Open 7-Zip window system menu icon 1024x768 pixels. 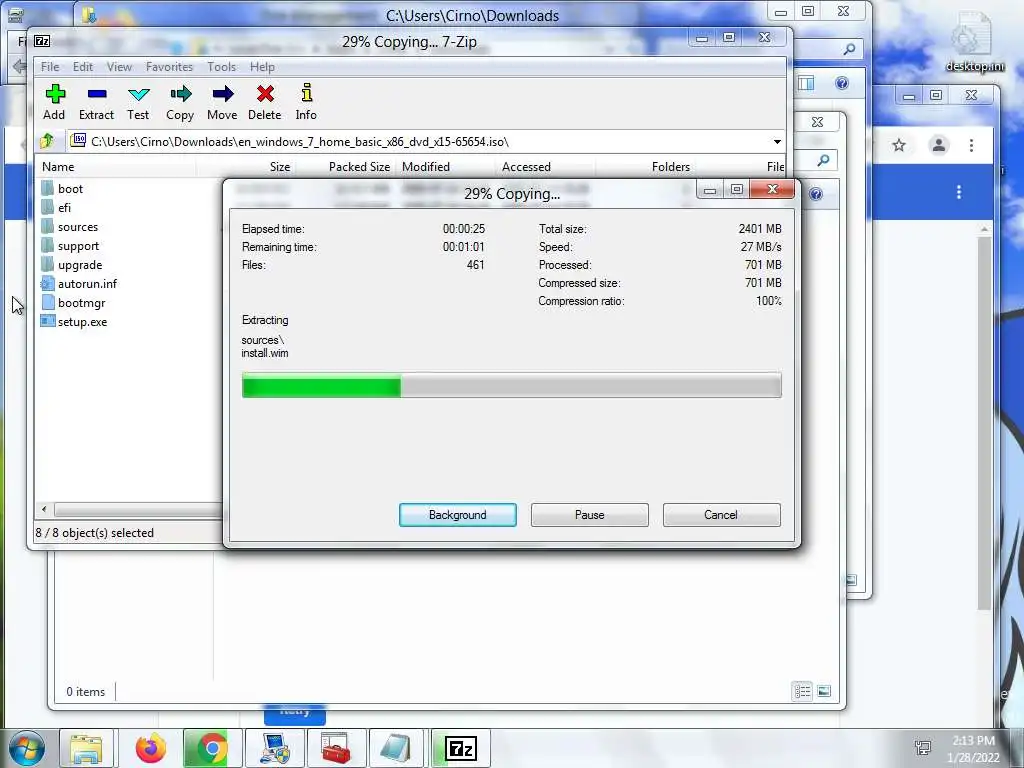42,41
